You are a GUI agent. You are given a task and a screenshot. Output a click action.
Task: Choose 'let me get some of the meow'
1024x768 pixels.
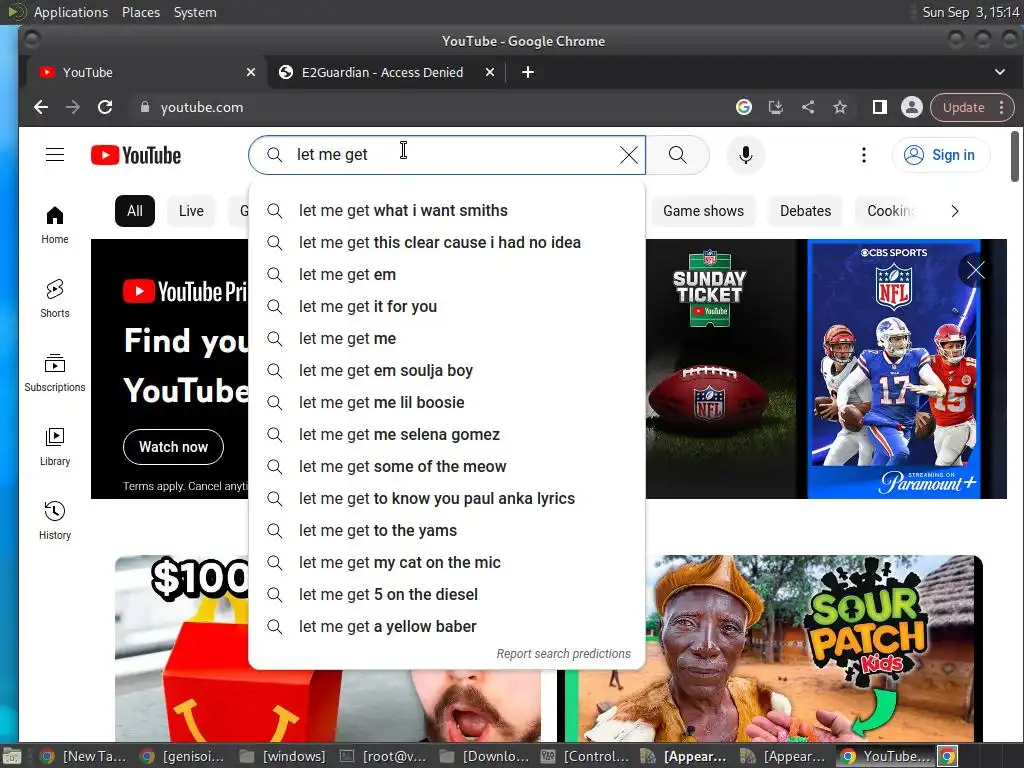point(447,466)
